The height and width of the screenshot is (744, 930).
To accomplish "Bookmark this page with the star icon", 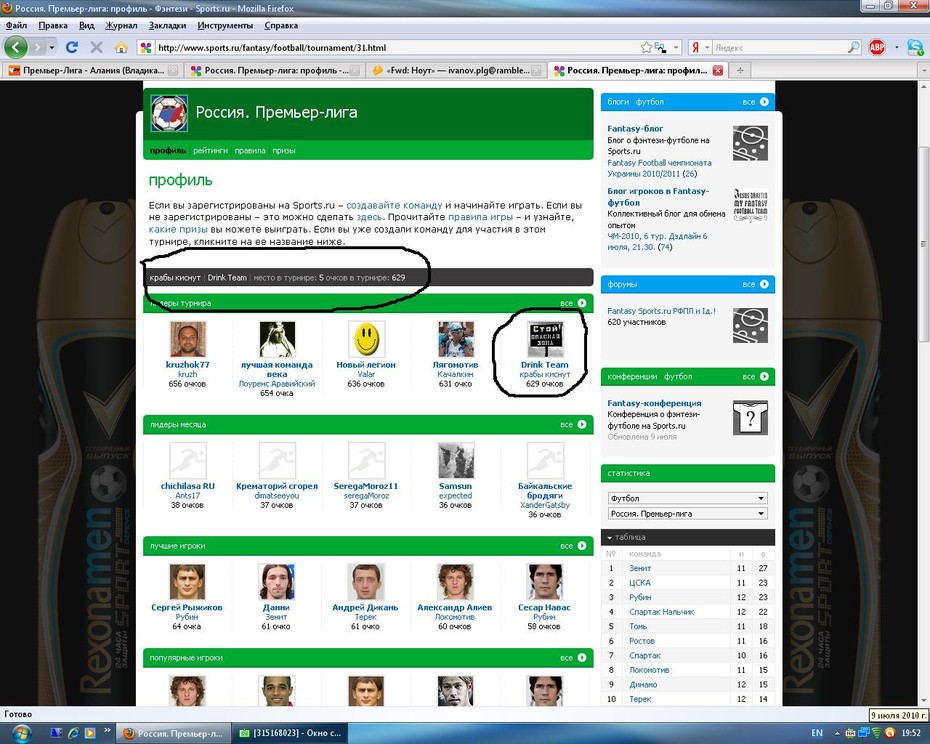I will (x=646, y=47).
